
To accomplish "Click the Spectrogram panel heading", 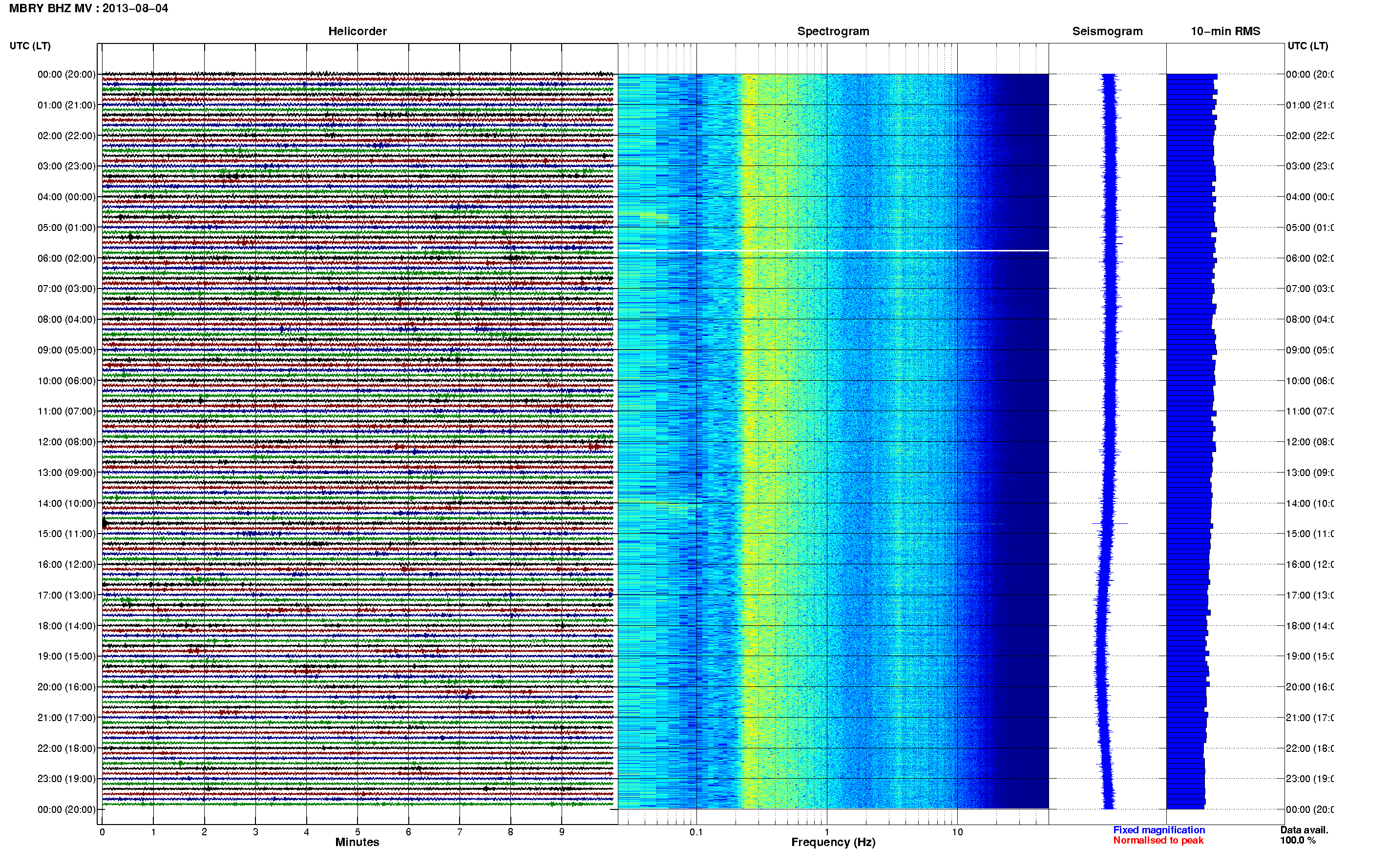I will [x=833, y=31].
